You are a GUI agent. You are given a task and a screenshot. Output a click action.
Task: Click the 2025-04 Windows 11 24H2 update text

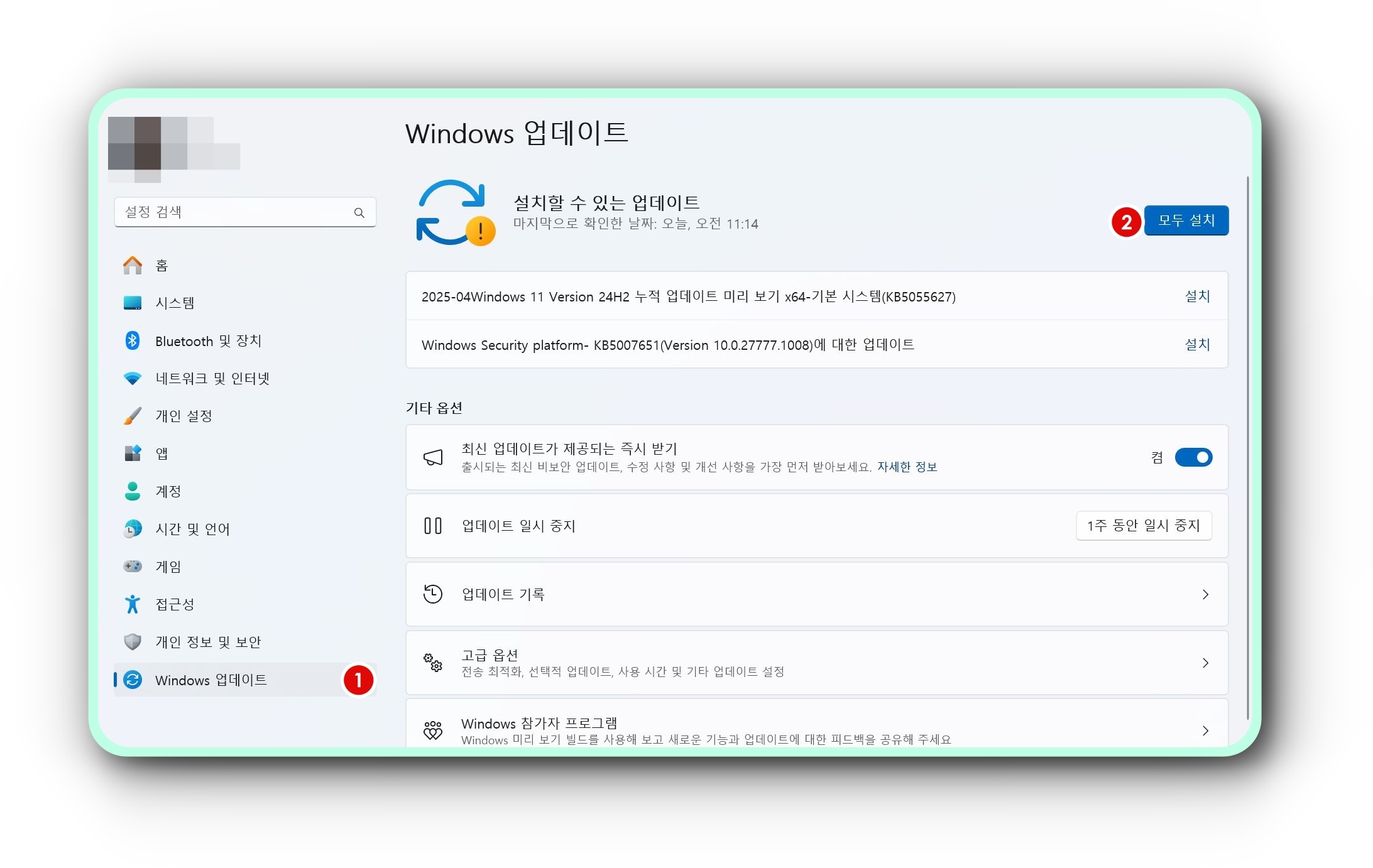(688, 296)
